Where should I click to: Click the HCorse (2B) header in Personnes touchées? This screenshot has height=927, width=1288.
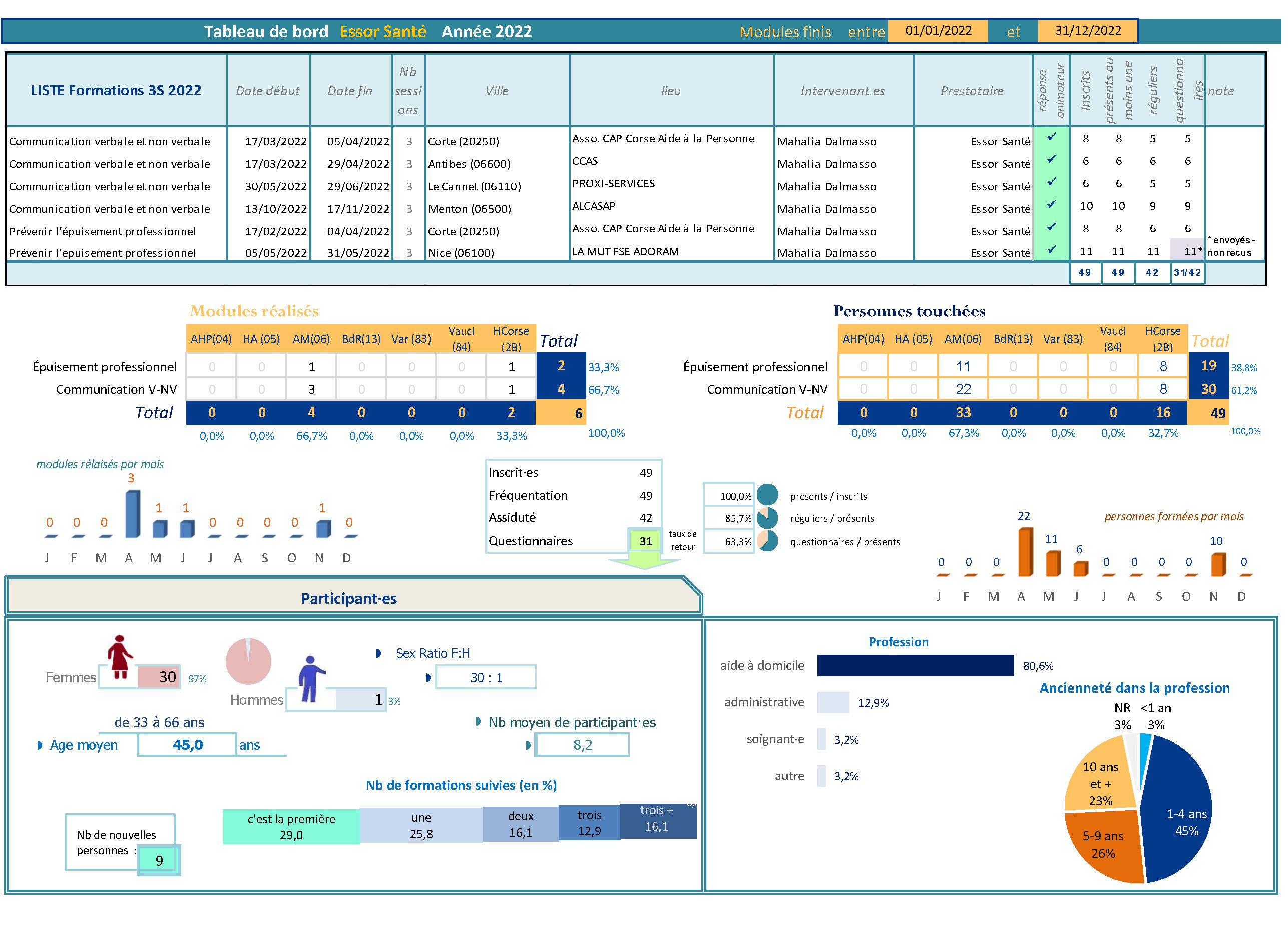pos(1162,338)
